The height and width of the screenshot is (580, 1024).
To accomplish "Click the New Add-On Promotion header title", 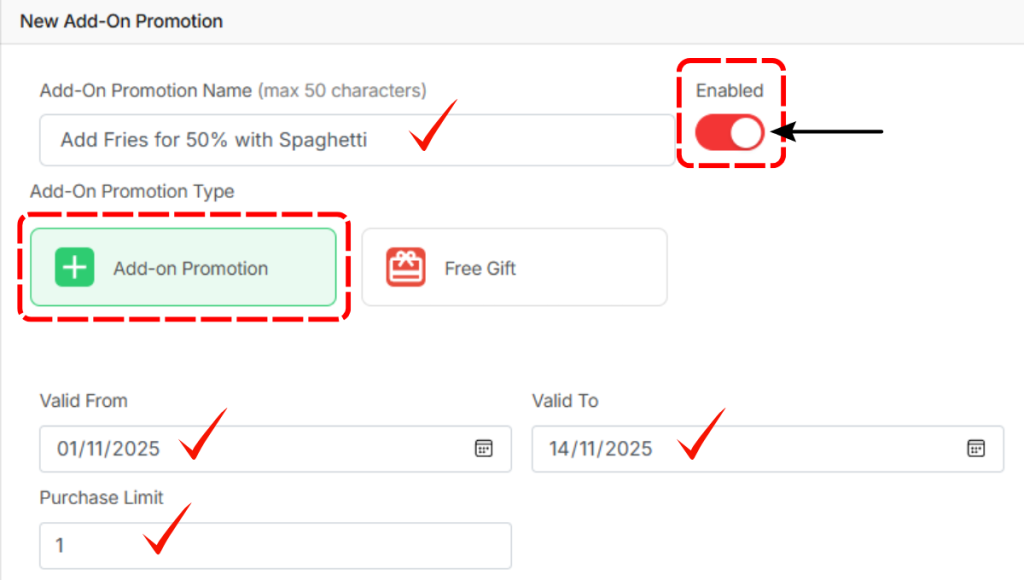I will pyautogui.click(x=121, y=20).
